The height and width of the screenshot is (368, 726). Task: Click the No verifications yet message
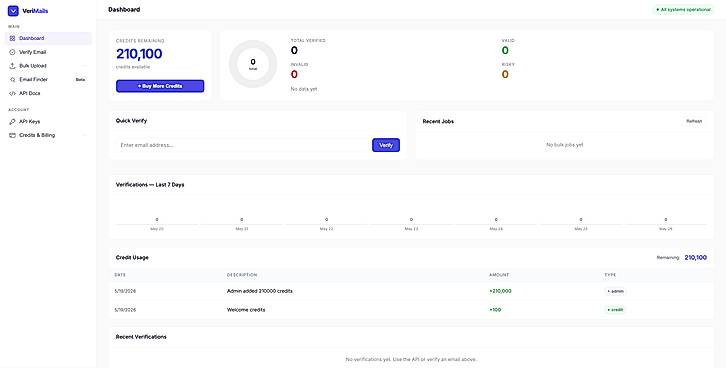411,359
